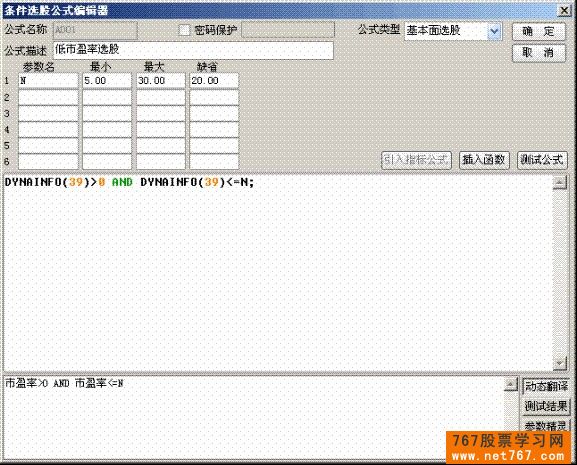Click the maximum value field 30.00

point(161,81)
